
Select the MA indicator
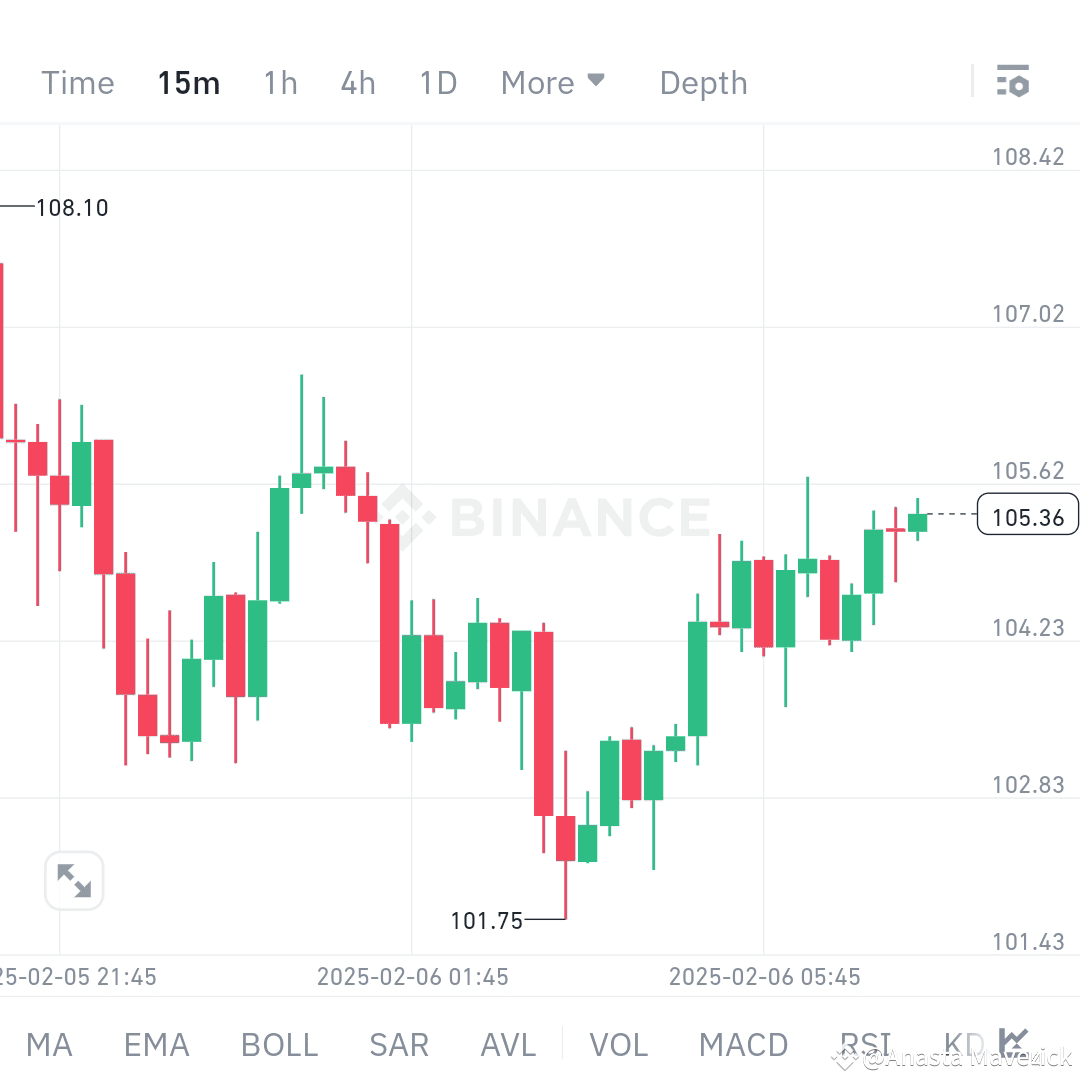pos(49,1044)
